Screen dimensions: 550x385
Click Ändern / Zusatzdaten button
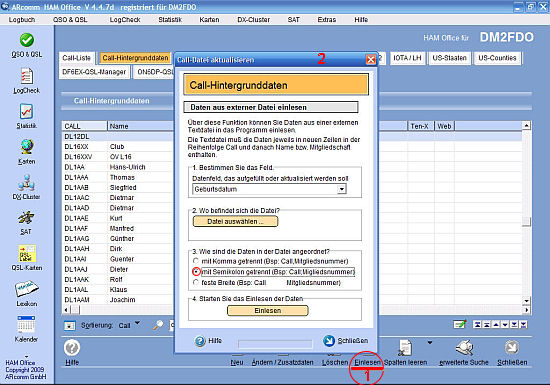click(282, 362)
